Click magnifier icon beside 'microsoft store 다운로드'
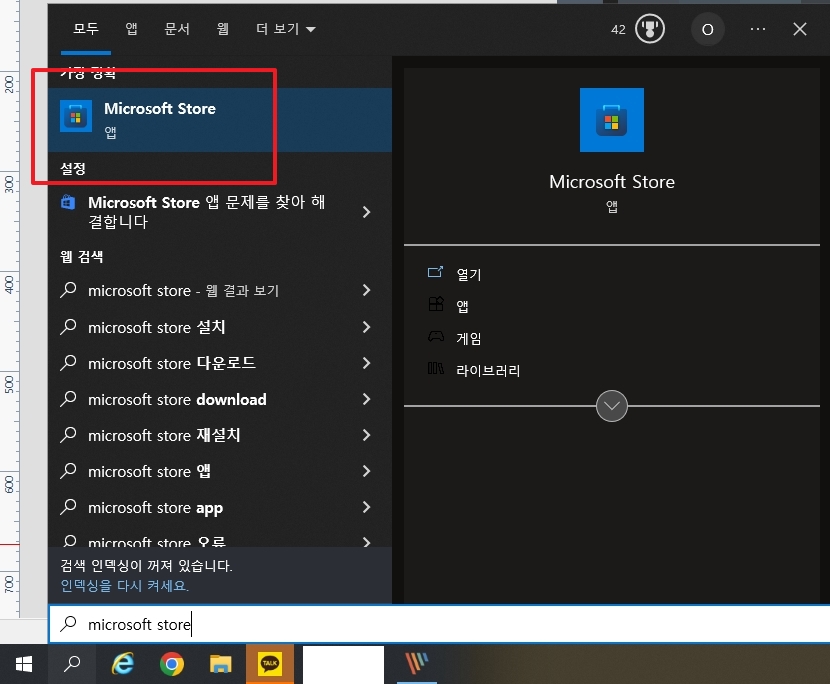The height and width of the screenshot is (684, 830). click(68, 363)
